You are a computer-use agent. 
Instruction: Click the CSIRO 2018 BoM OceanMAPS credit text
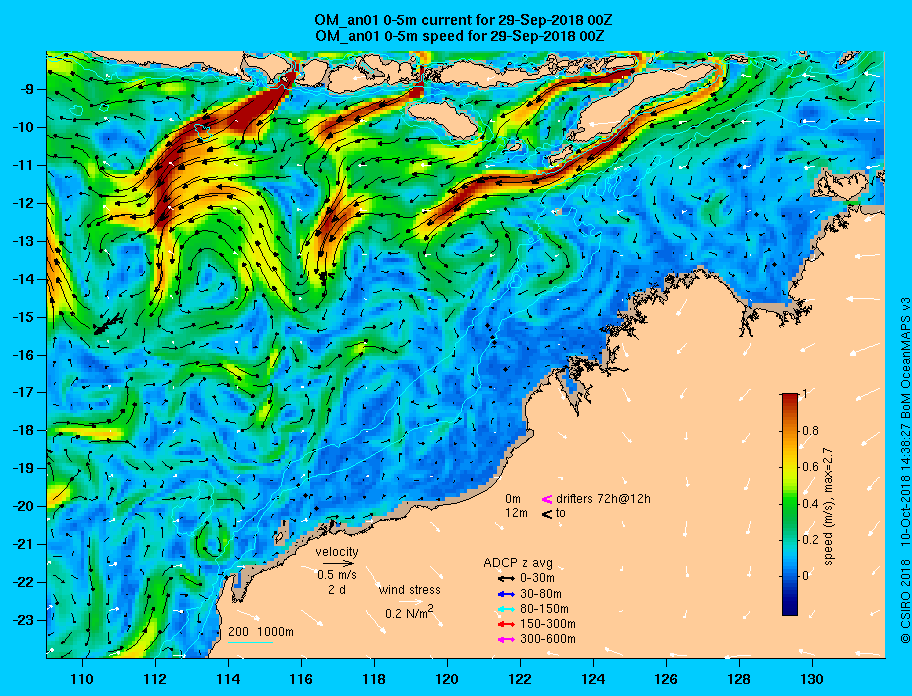pos(904,471)
